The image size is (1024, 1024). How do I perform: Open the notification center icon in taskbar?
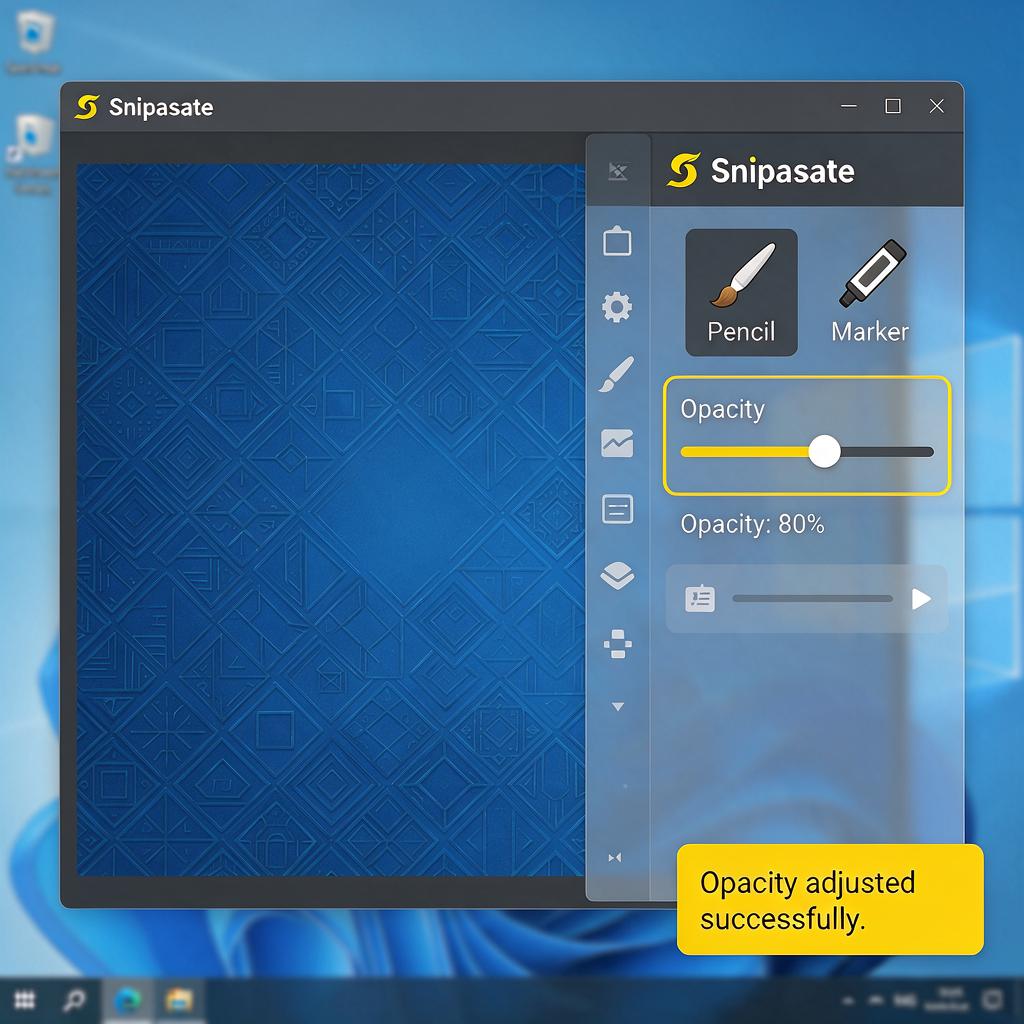coord(993,1000)
